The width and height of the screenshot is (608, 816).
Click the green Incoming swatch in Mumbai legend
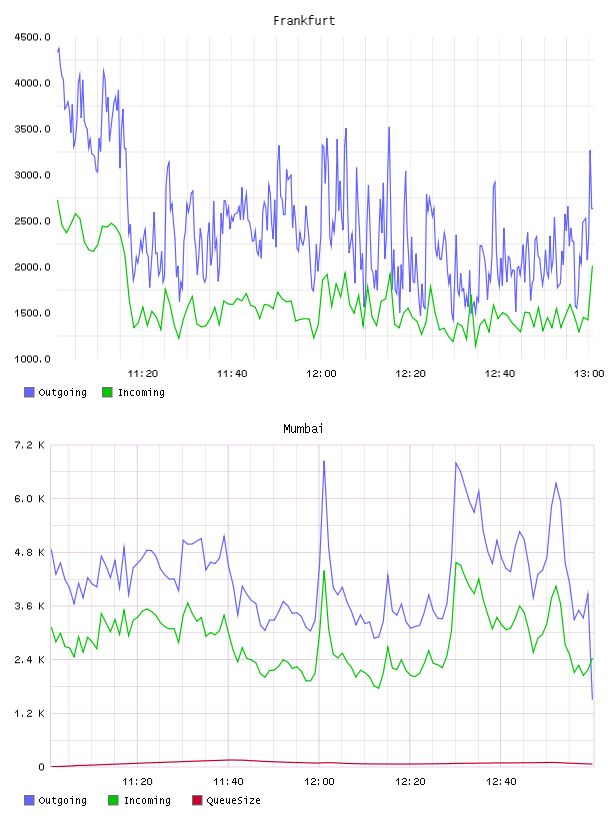tap(113, 800)
